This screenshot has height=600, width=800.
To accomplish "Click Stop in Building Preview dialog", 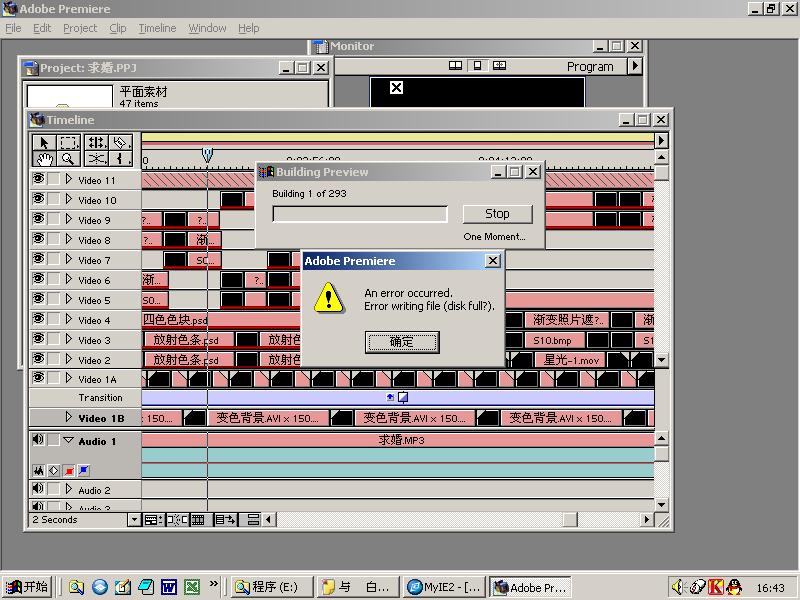I will click(x=497, y=214).
